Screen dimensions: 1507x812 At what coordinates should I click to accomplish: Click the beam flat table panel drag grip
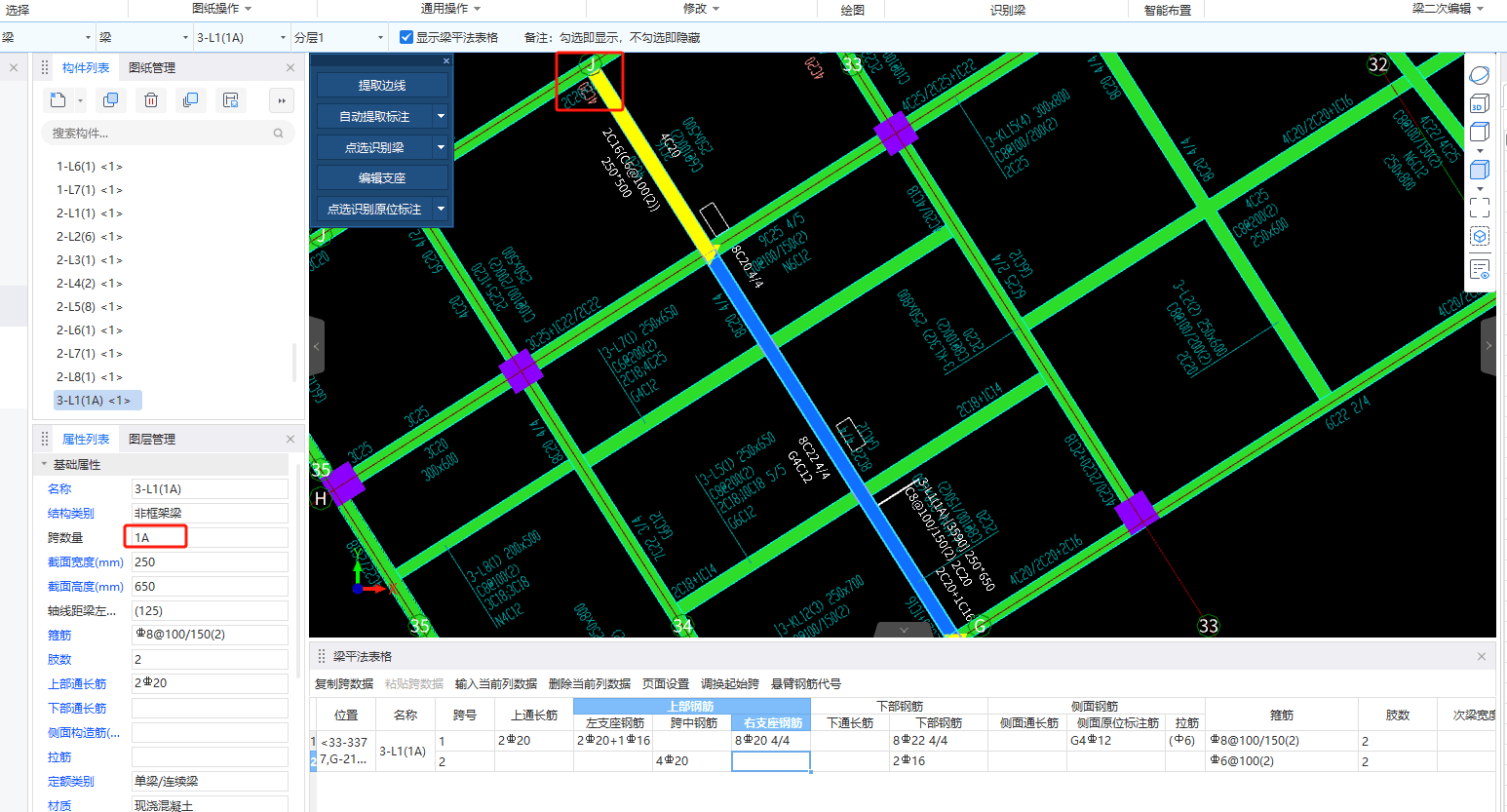click(x=322, y=656)
